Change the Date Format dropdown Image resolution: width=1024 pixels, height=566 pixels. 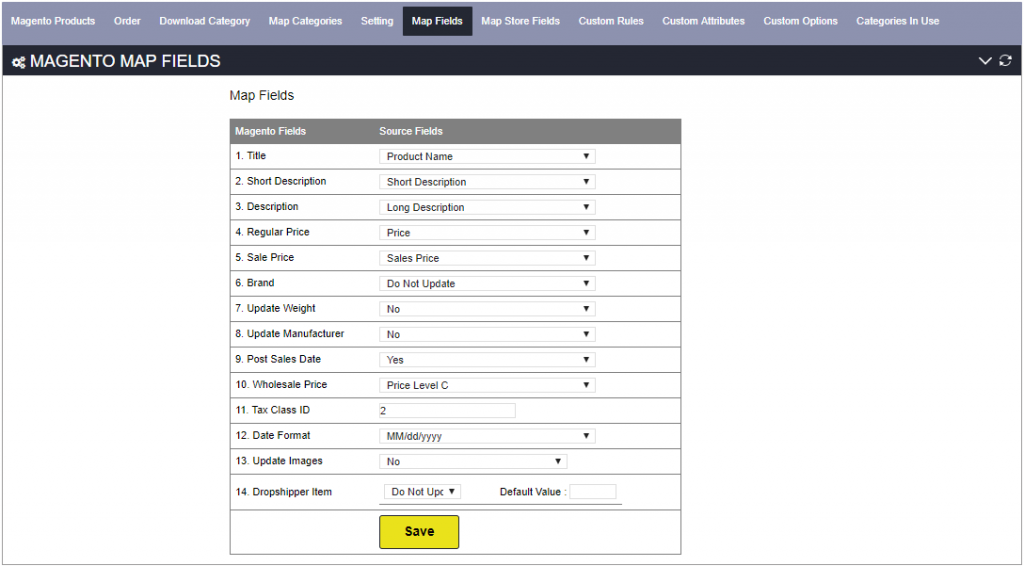(487, 436)
